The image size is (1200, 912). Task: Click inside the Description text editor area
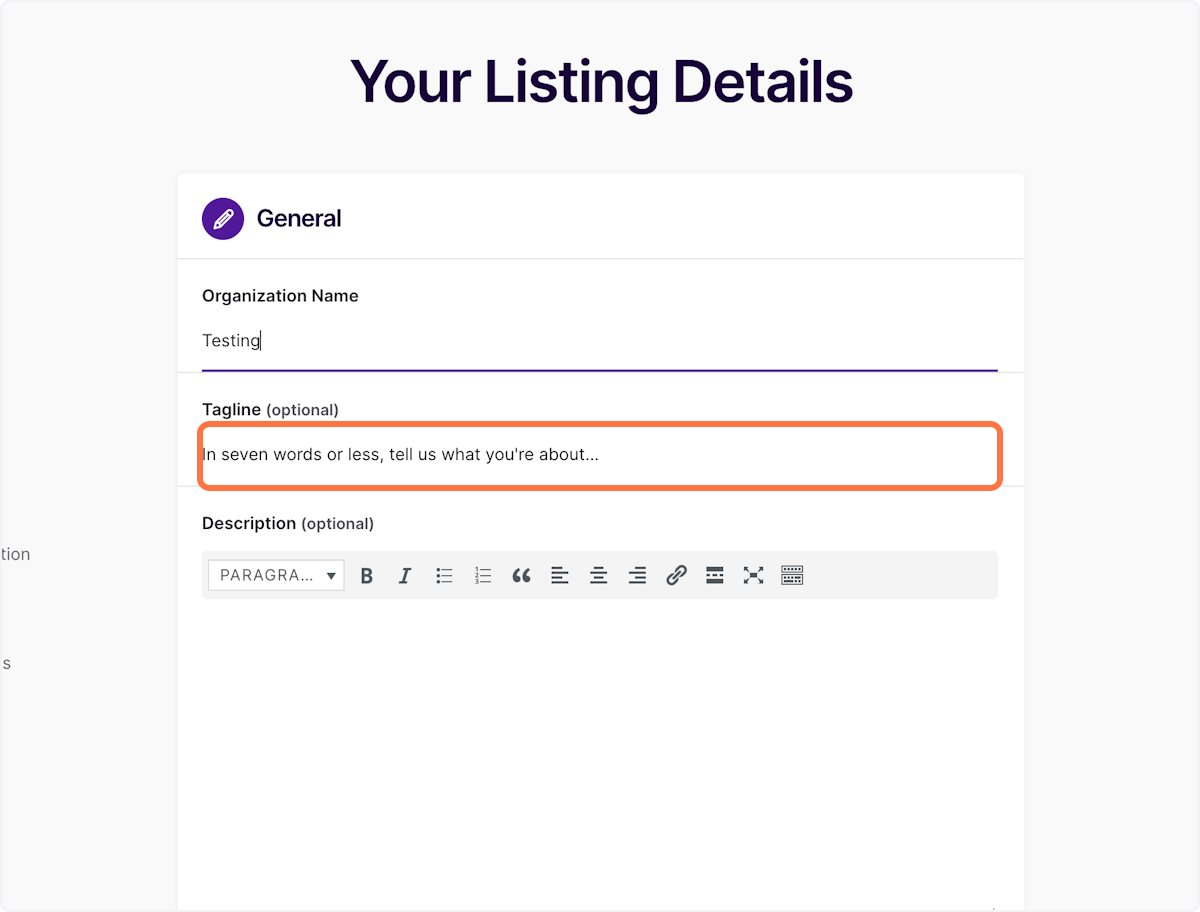[x=600, y=750]
